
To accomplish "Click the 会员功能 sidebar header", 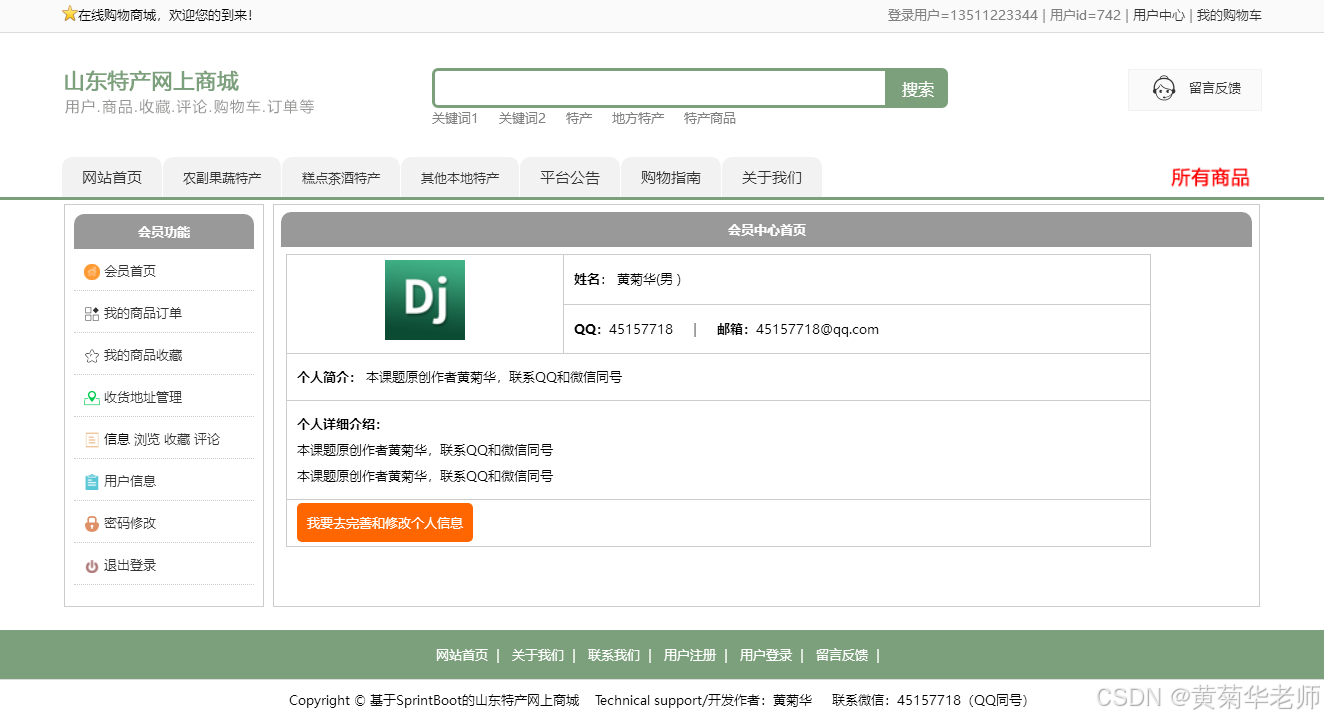I will 164,231.
